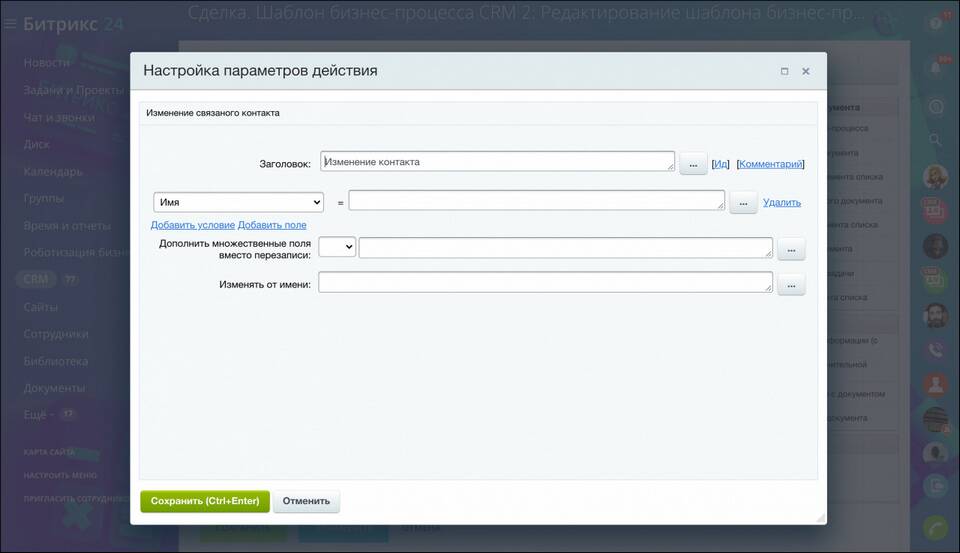Click the Добавить условие link
This screenshot has width=960, height=553.
[192, 225]
